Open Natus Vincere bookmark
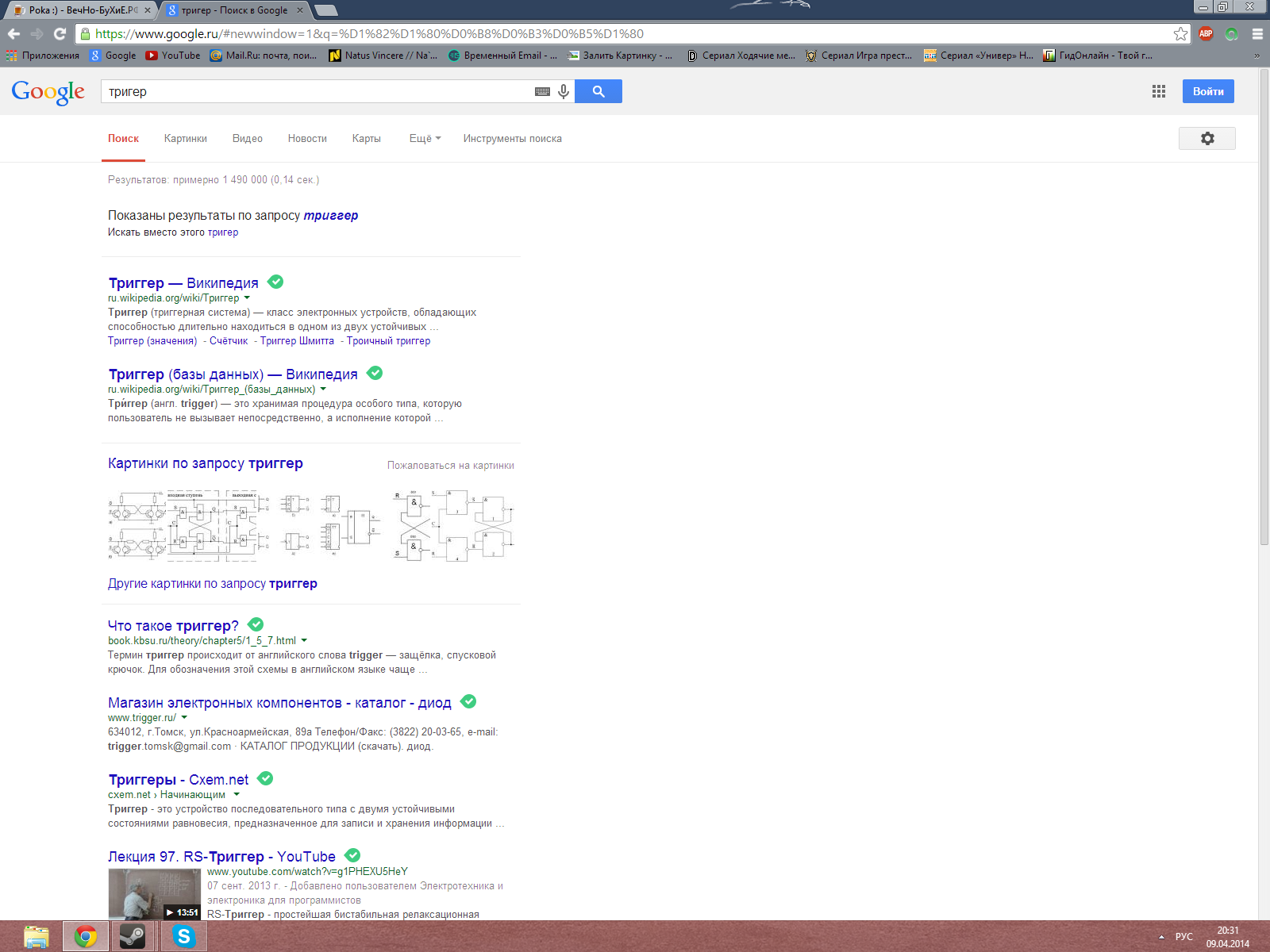Image resolution: width=1270 pixels, height=952 pixels. click(x=383, y=56)
